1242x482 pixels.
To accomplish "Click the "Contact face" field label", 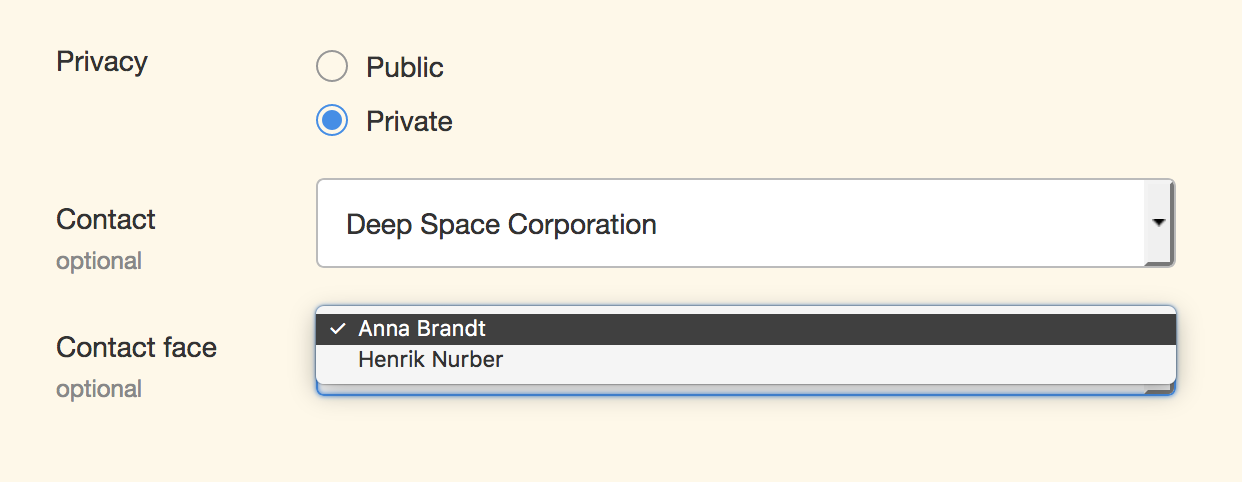I will (136, 348).
